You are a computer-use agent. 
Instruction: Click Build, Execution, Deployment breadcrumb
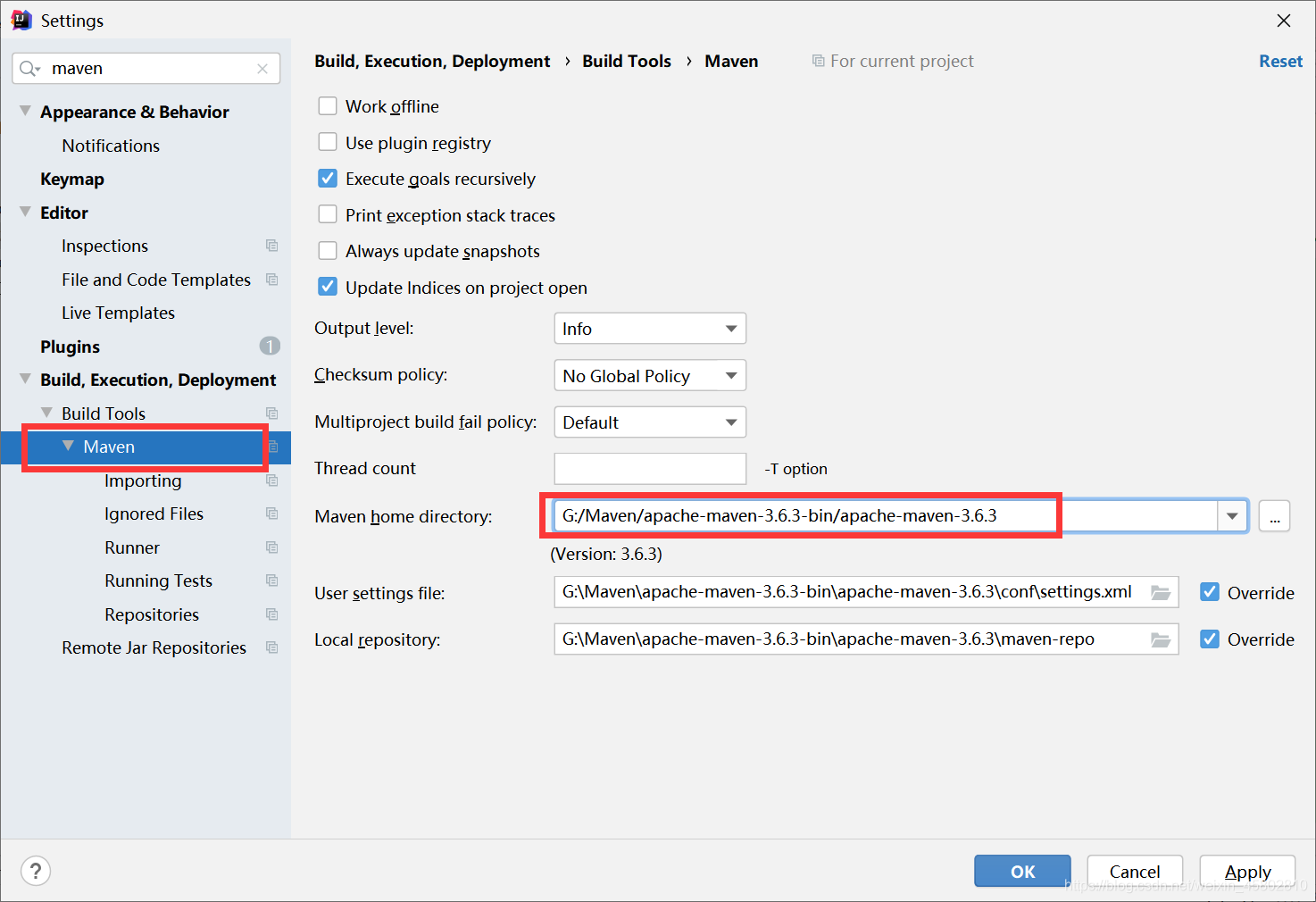click(432, 61)
